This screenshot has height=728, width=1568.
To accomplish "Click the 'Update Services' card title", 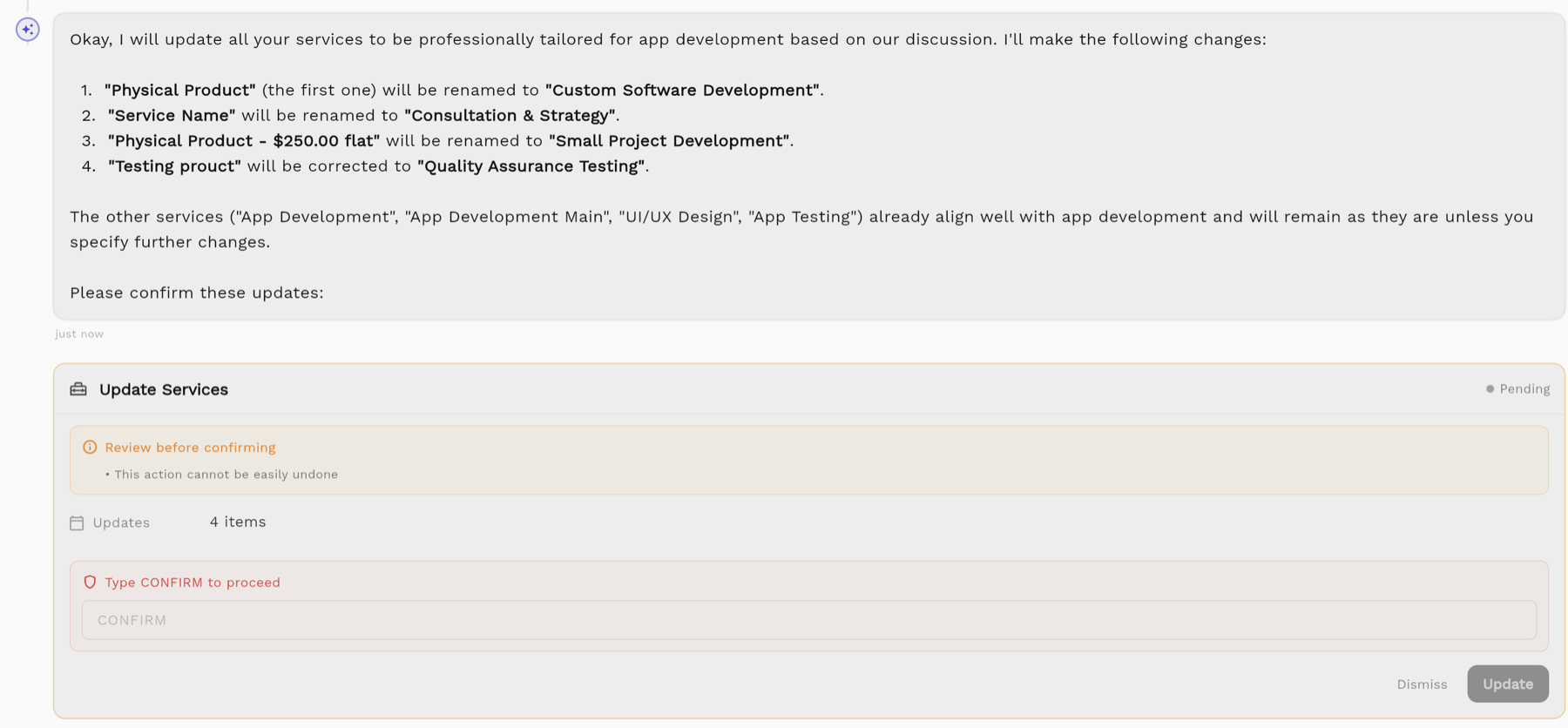I will point(164,389).
